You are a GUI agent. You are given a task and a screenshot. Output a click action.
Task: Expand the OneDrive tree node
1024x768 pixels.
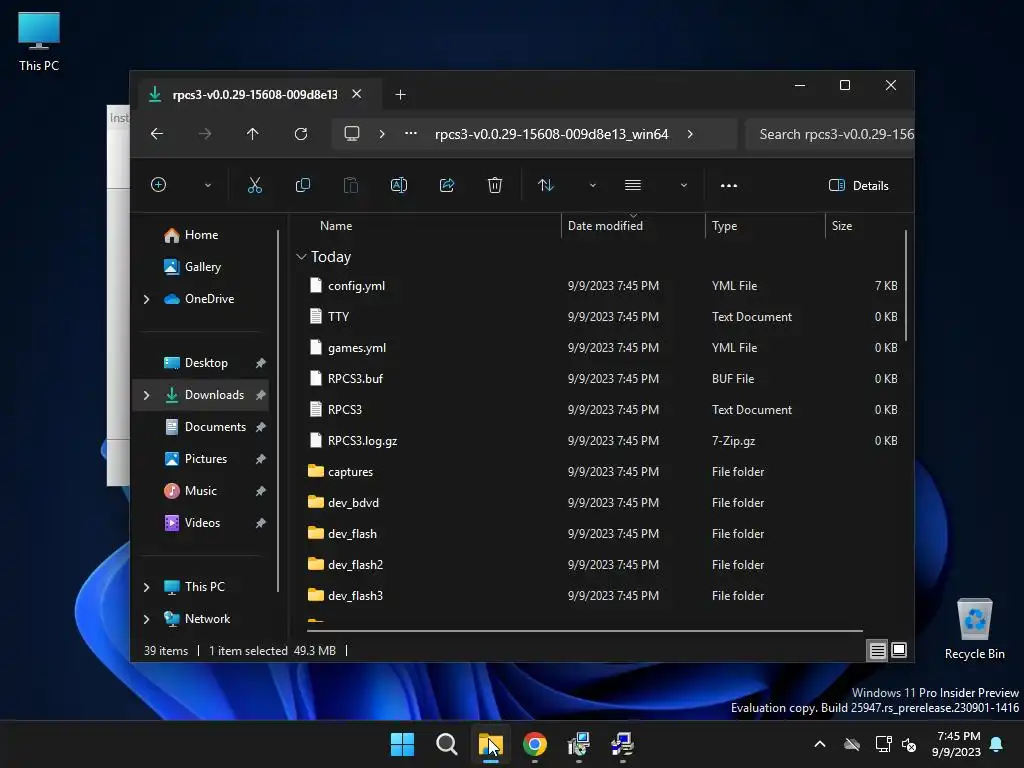[x=146, y=299]
